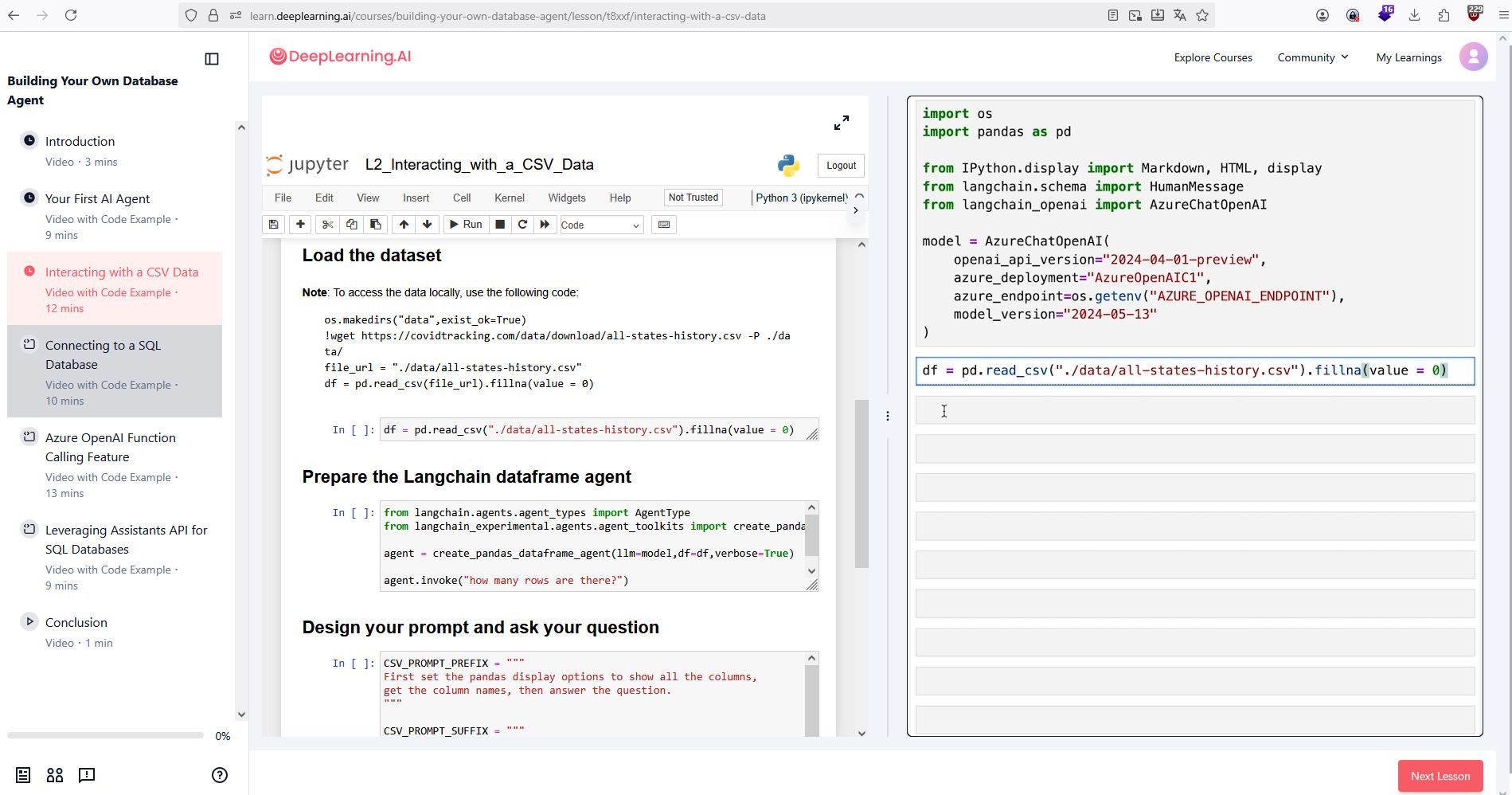Save the notebook with the floppy disk icon
The height and width of the screenshot is (795, 1512).
273,225
